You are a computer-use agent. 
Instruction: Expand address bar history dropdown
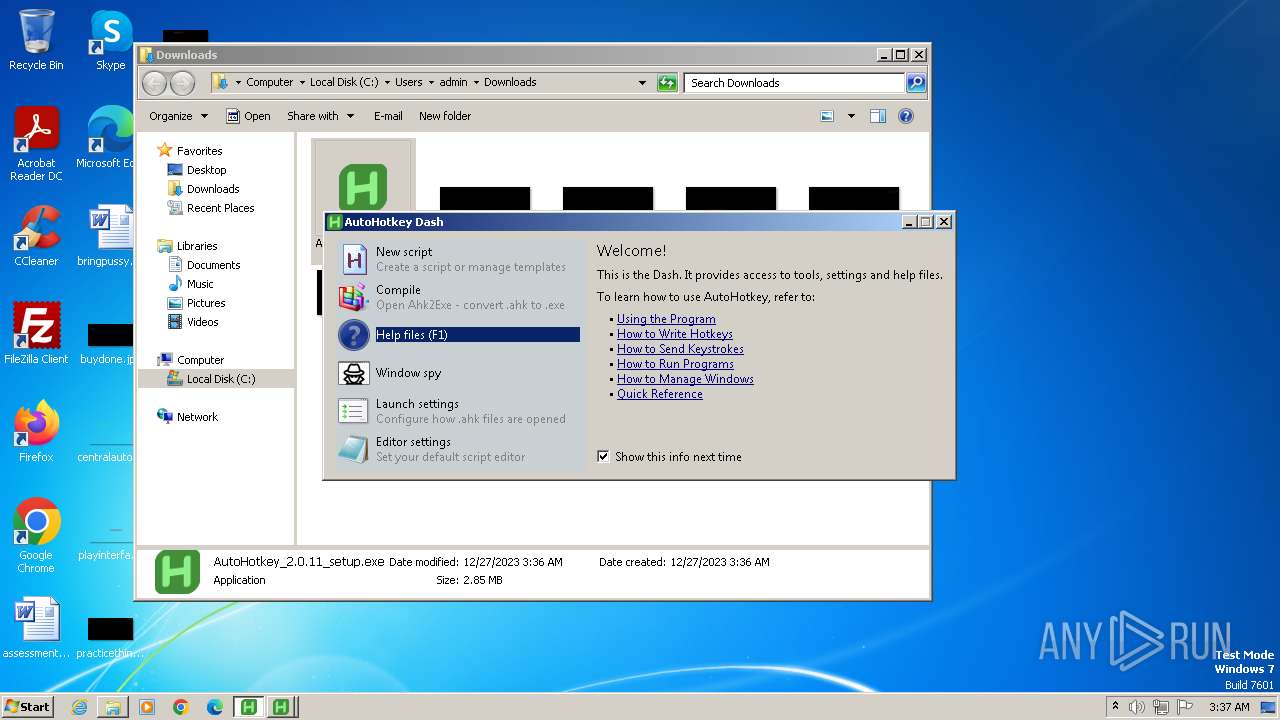click(642, 83)
